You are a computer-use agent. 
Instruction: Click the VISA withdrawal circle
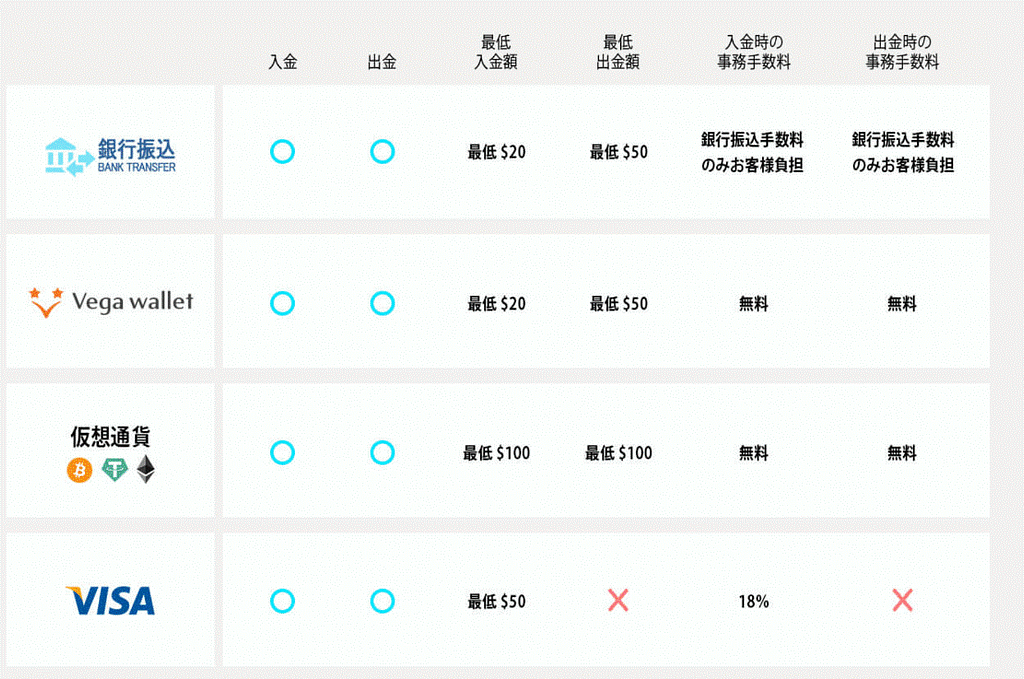(382, 601)
